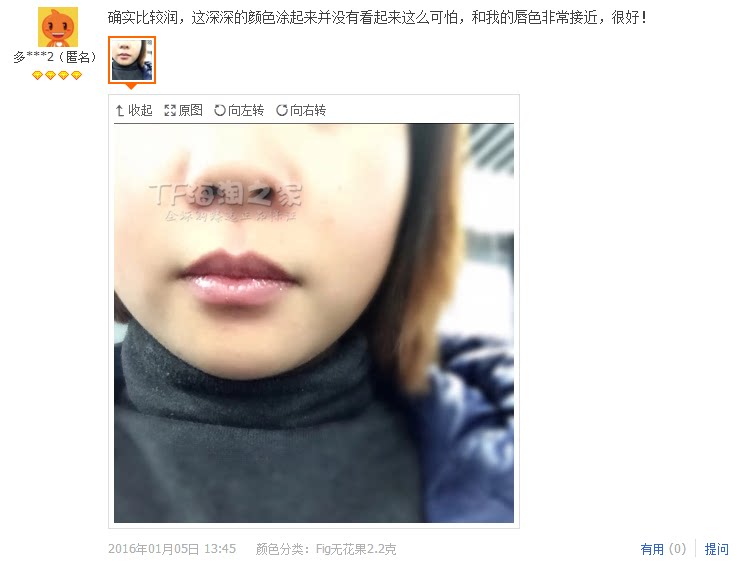Click the enlarged lipstick review photo
The height and width of the screenshot is (563, 746).
coord(314,323)
